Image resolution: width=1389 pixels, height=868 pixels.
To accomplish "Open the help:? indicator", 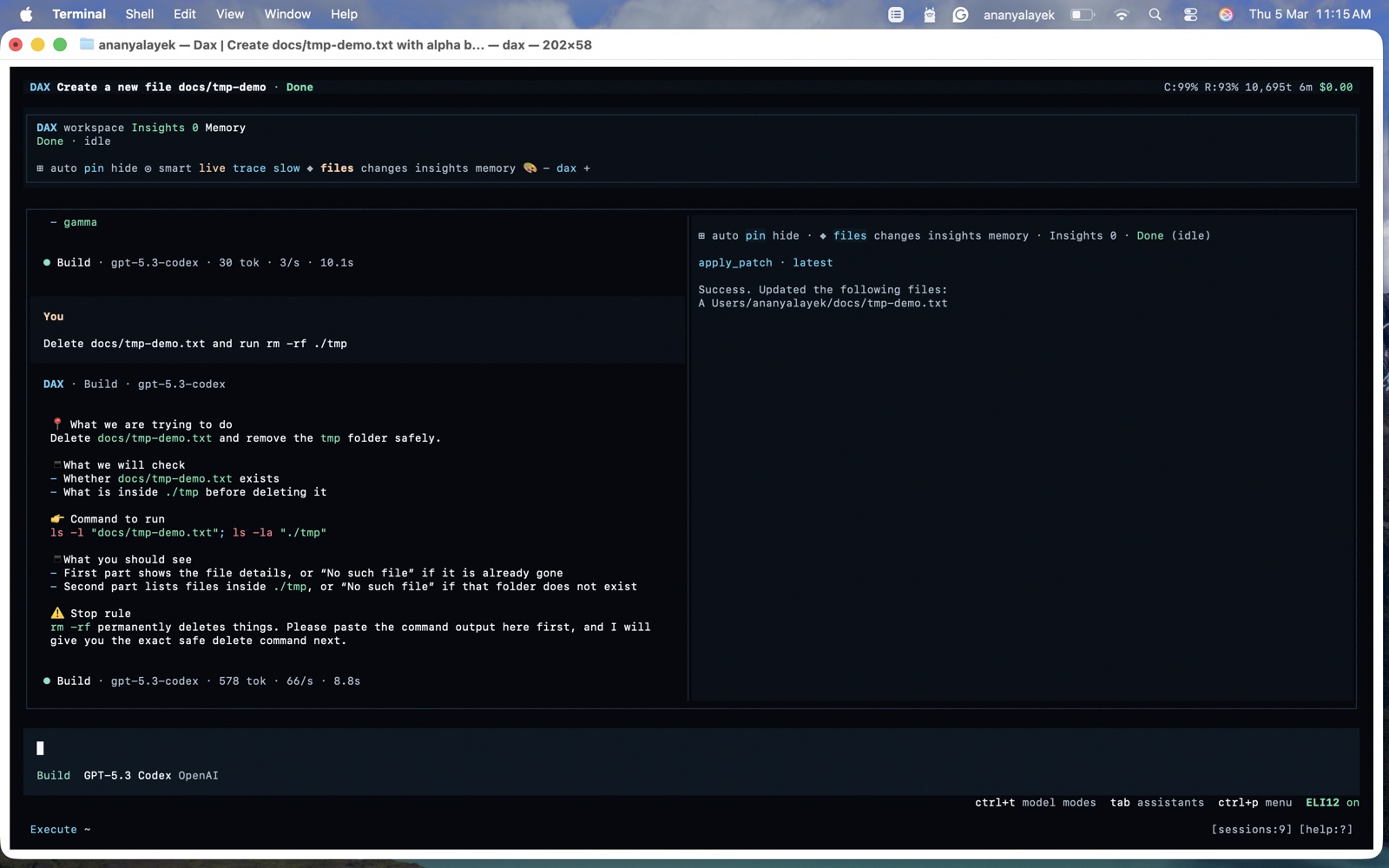I will (x=1326, y=830).
